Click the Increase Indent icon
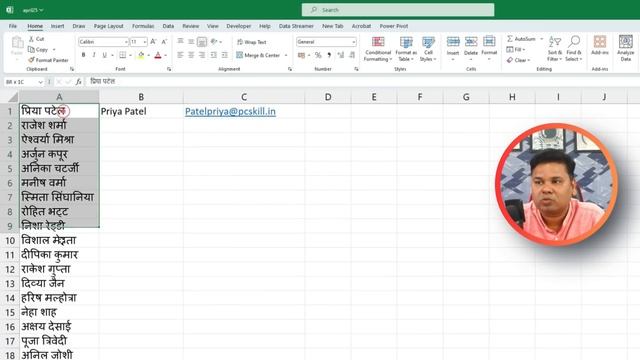This screenshot has height=360, width=640. click(224, 55)
